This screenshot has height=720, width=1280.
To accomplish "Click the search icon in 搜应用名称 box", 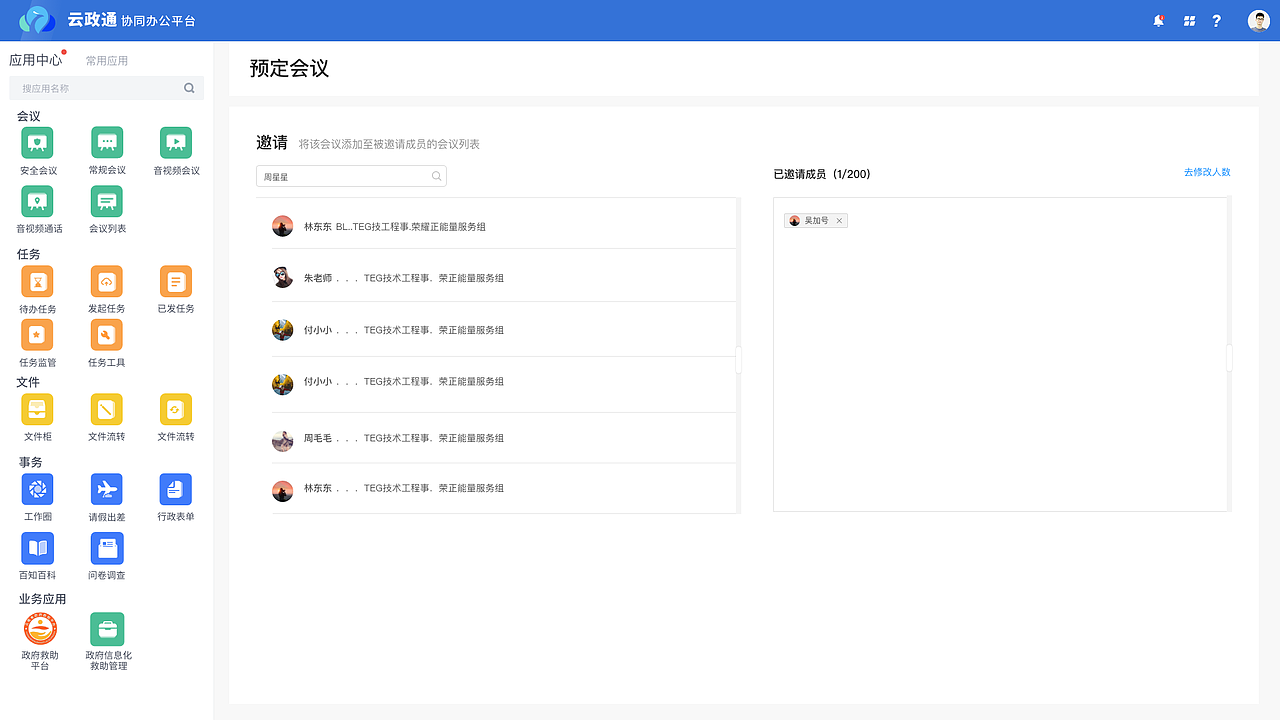I will (189, 88).
